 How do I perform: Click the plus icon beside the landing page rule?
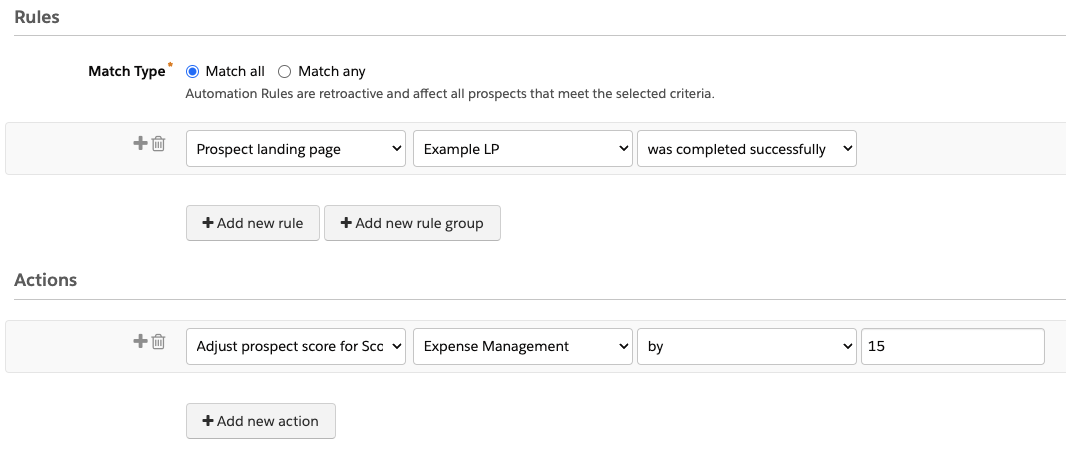tap(140, 143)
